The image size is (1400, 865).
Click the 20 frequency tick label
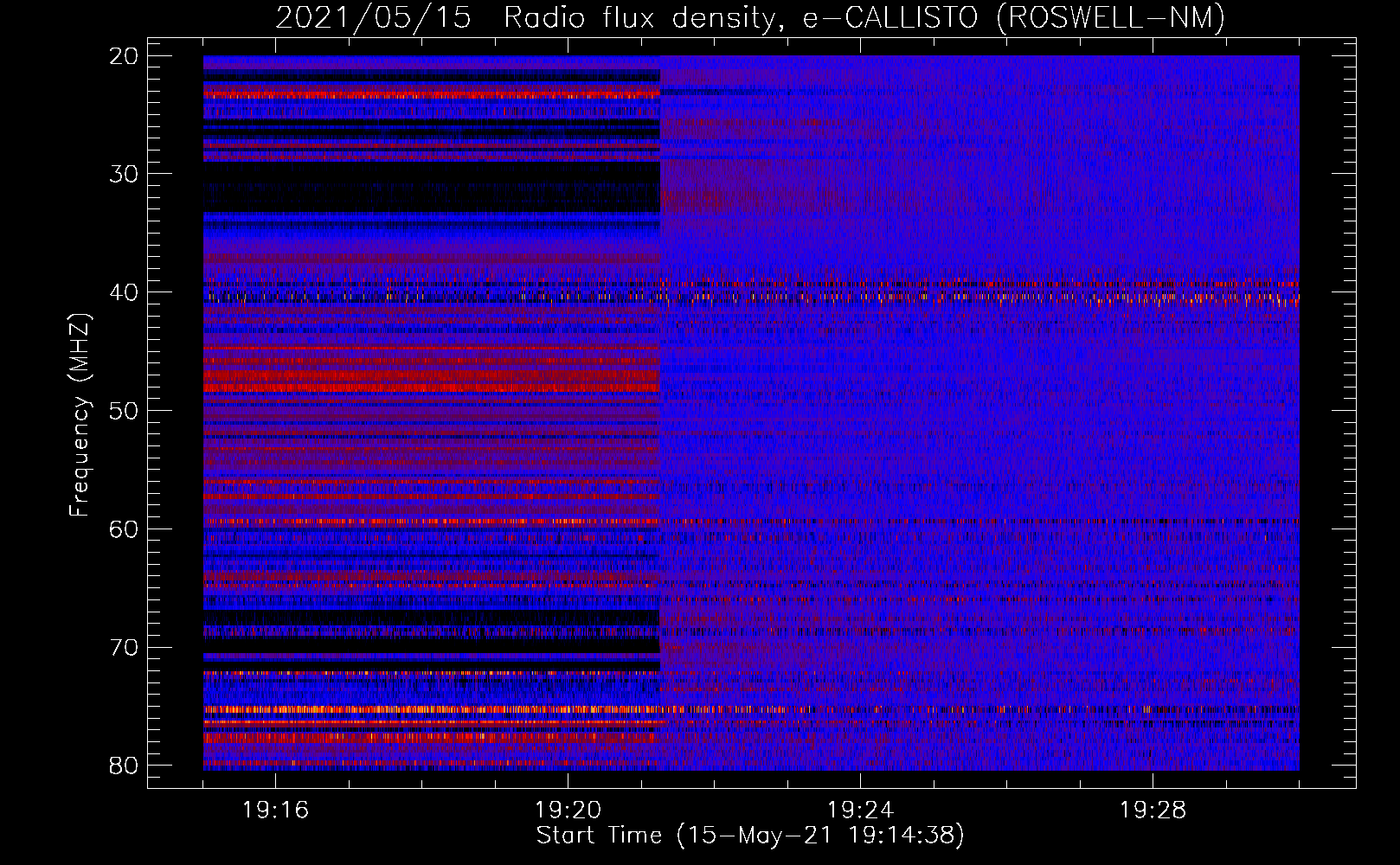click(x=125, y=56)
